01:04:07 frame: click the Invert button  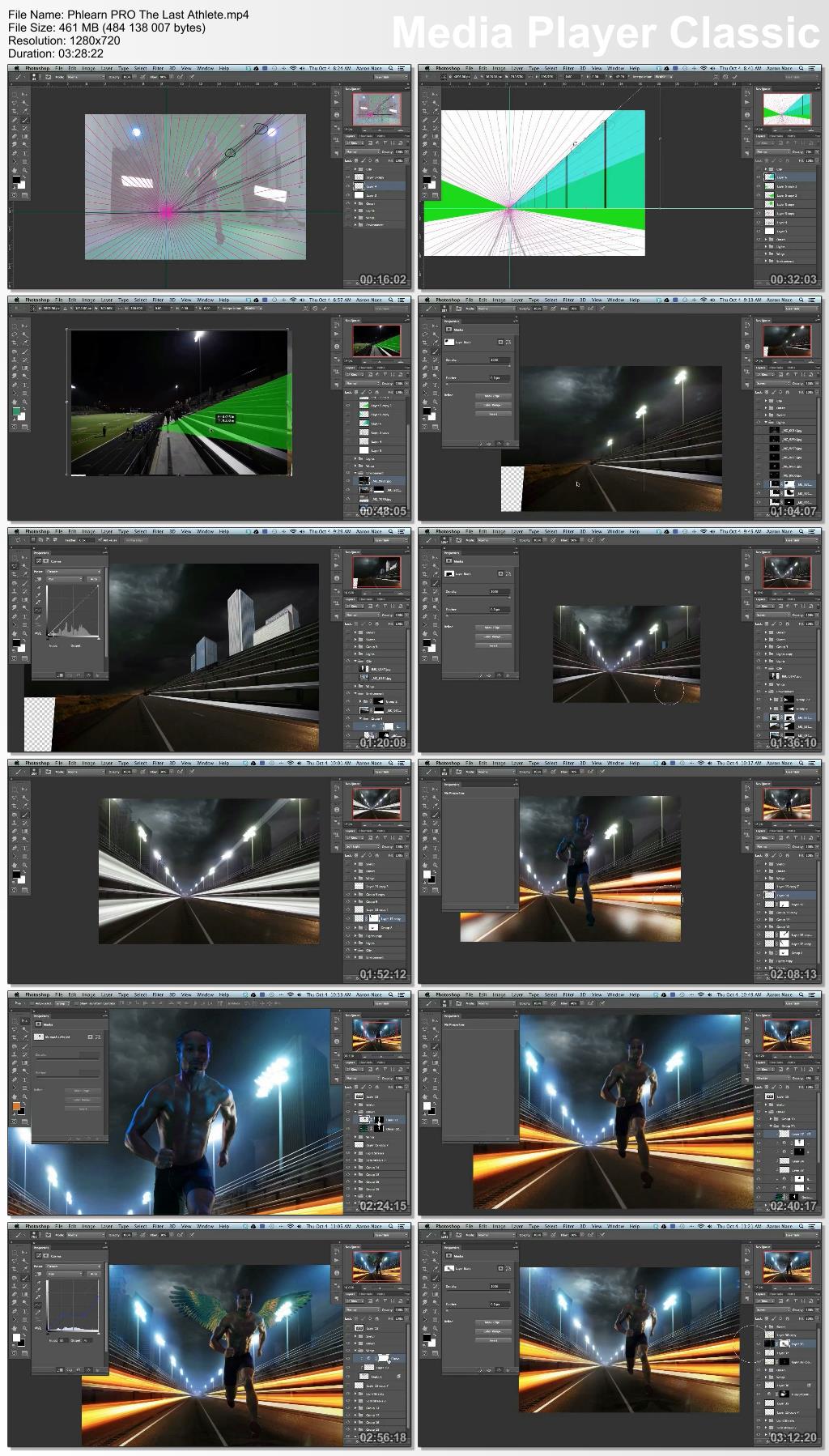click(493, 414)
